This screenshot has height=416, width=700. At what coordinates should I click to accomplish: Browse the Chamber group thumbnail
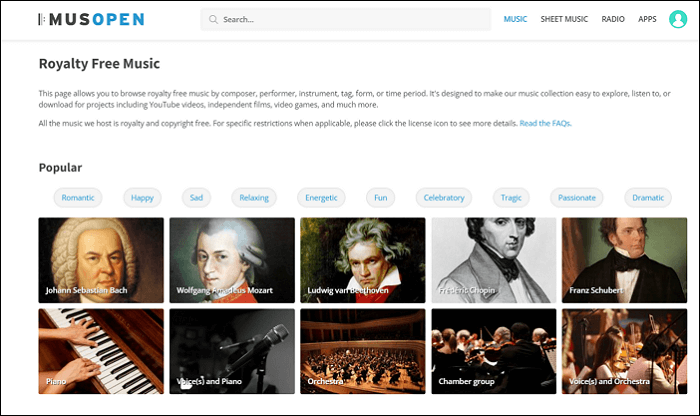click(x=494, y=351)
